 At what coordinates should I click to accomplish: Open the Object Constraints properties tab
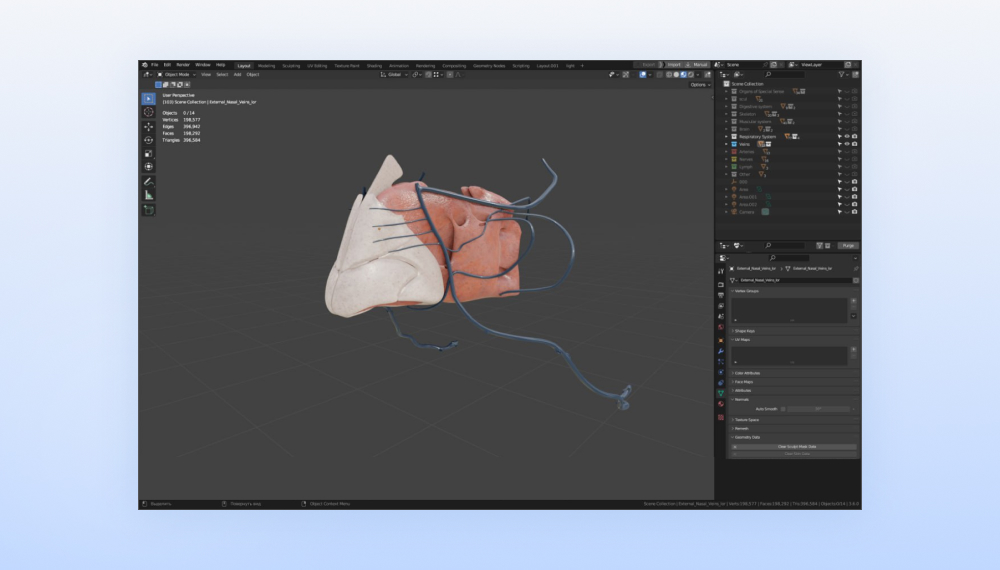click(721, 383)
